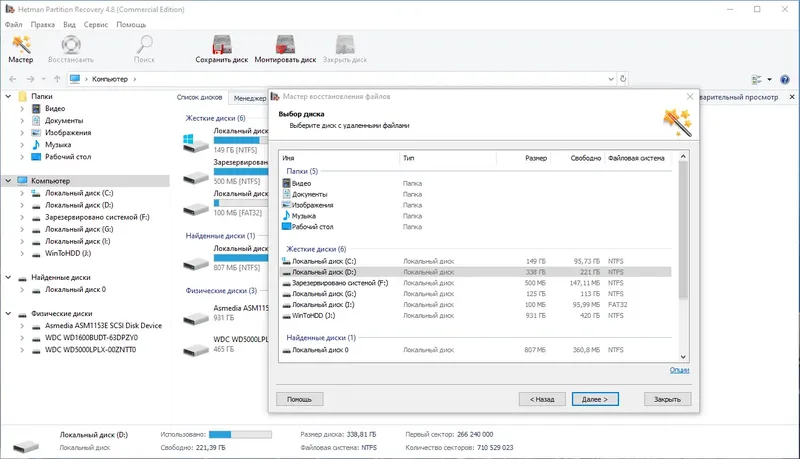The height and width of the screenshot is (459, 800).
Task: Close the preview panel
Action: [792, 97]
